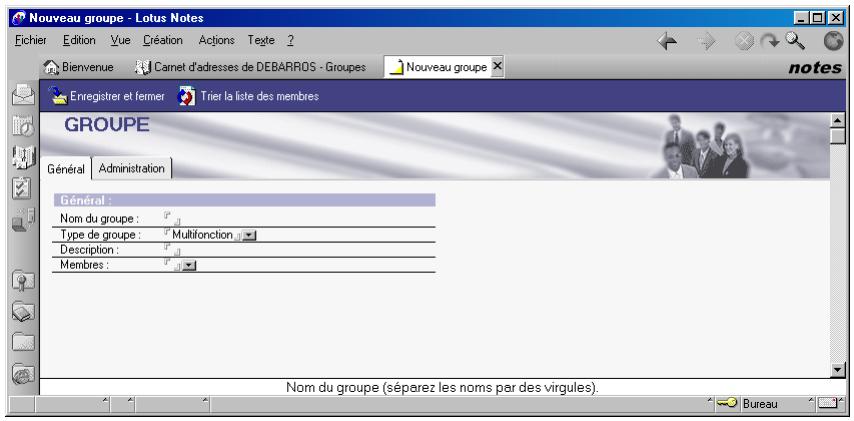Click the key access level icon
This screenshot has height=421, width=854.
click(727, 404)
